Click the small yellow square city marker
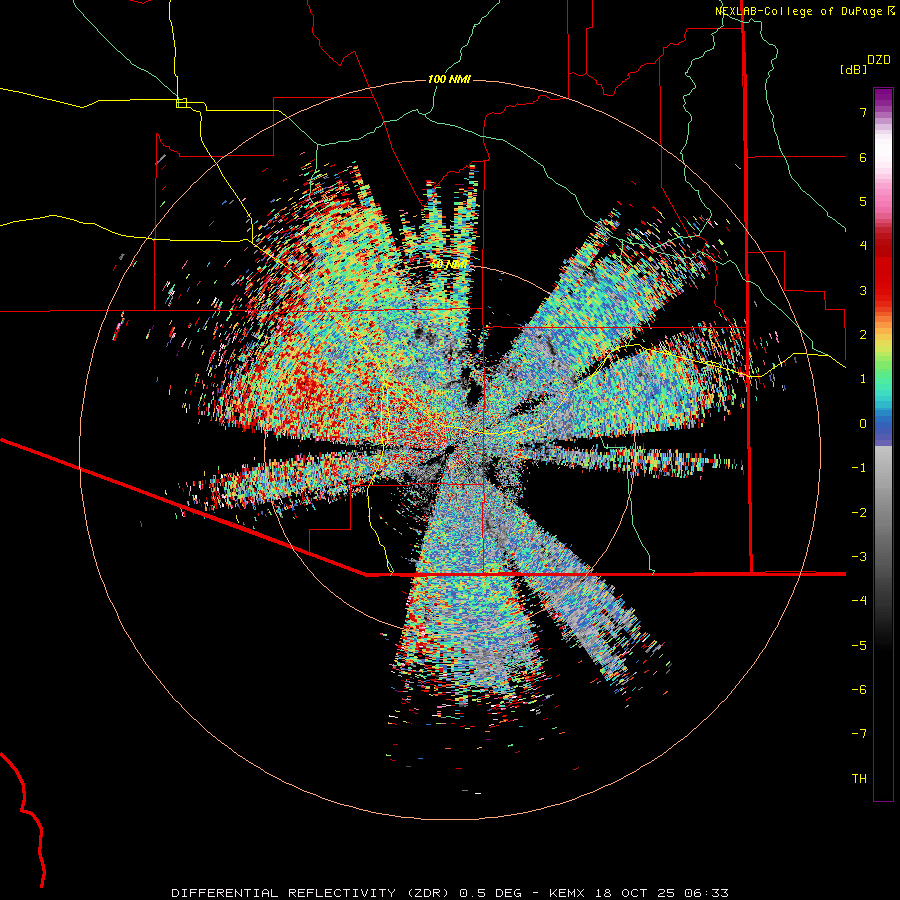This screenshot has height=900, width=900. click(181, 103)
